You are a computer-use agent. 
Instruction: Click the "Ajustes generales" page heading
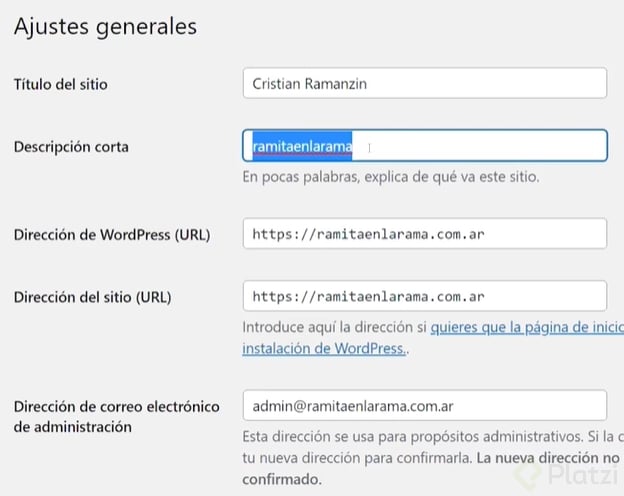coord(105,26)
